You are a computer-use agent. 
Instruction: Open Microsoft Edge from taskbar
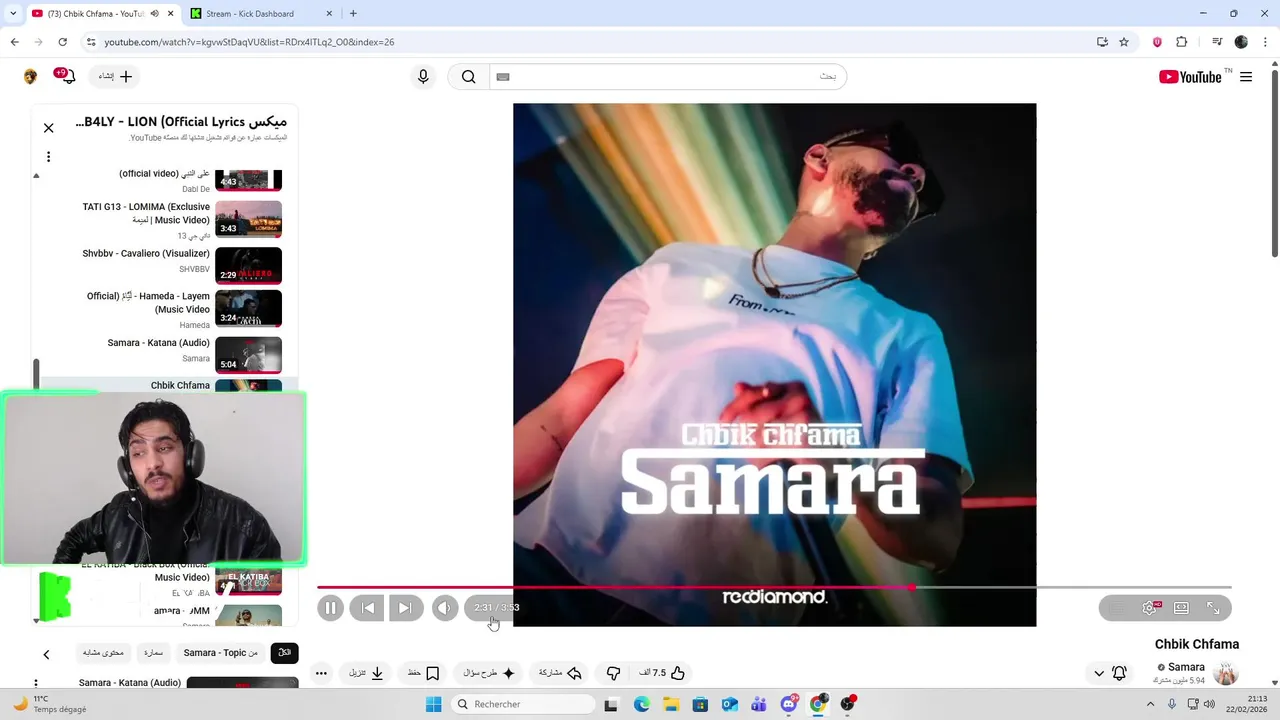pyautogui.click(x=642, y=704)
